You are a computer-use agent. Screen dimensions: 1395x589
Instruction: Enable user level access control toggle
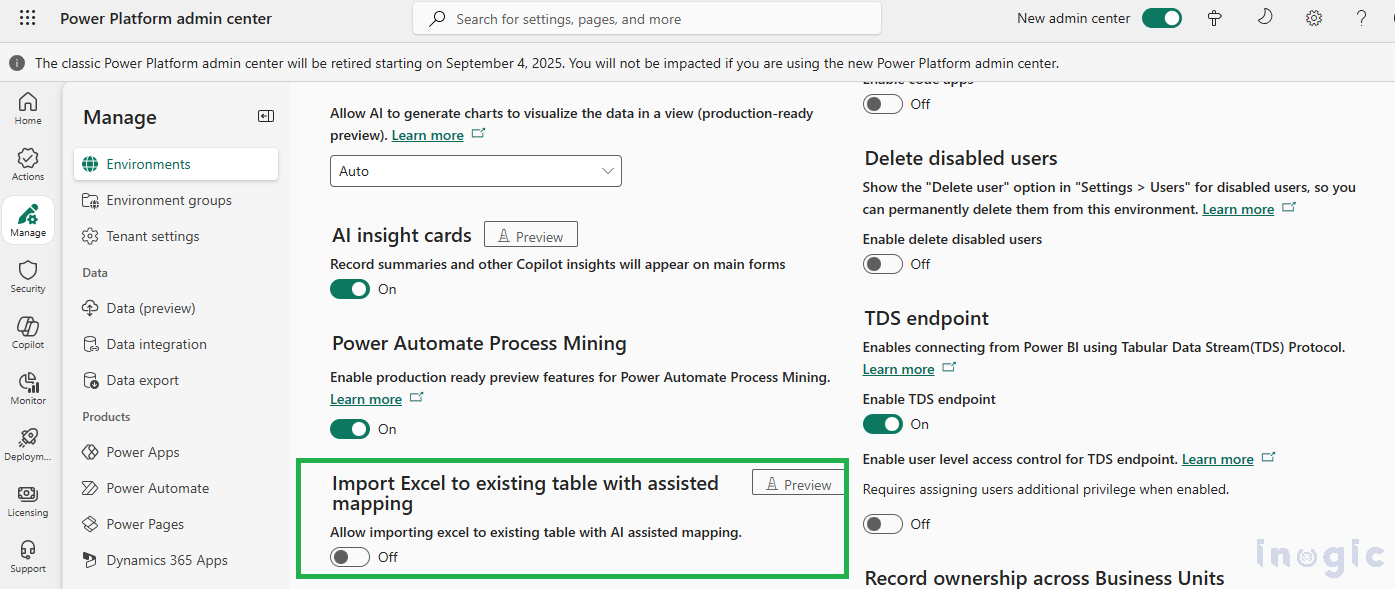(883, 524)
